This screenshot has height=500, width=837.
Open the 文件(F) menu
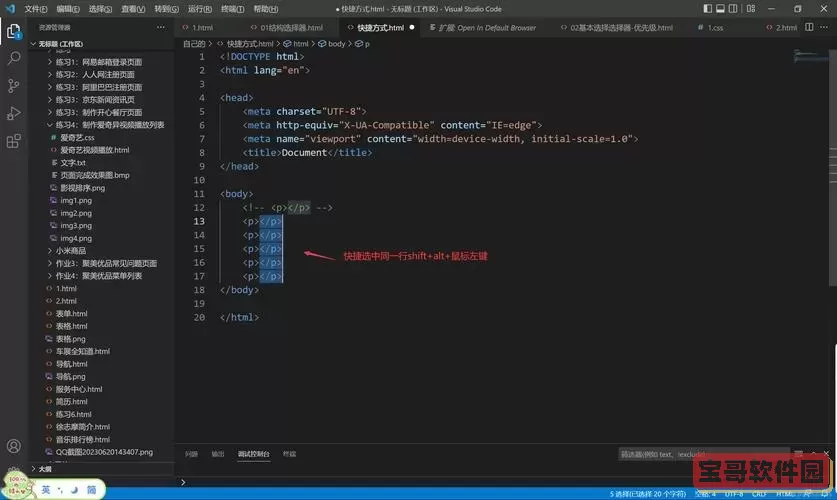(x=36, y=9)
